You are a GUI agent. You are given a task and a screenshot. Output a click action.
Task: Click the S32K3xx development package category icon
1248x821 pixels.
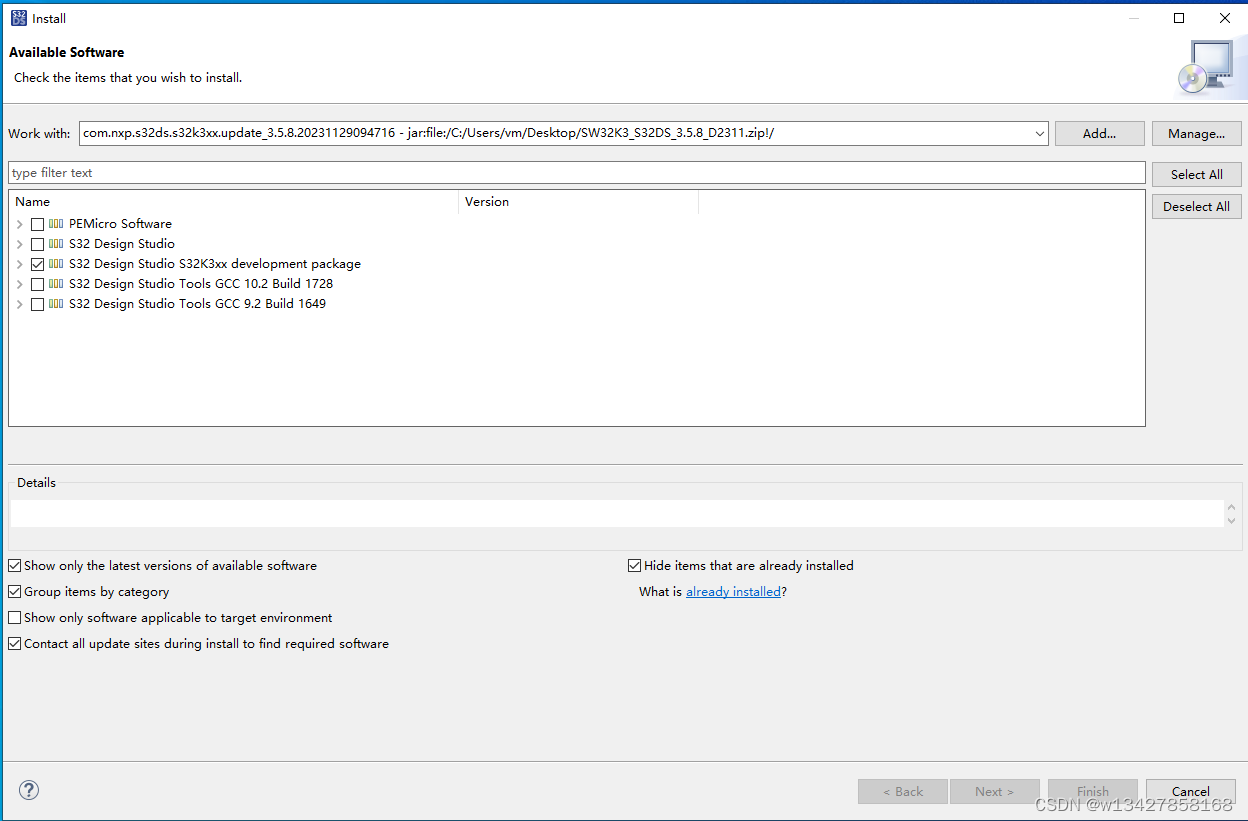(x=56, y=264)
